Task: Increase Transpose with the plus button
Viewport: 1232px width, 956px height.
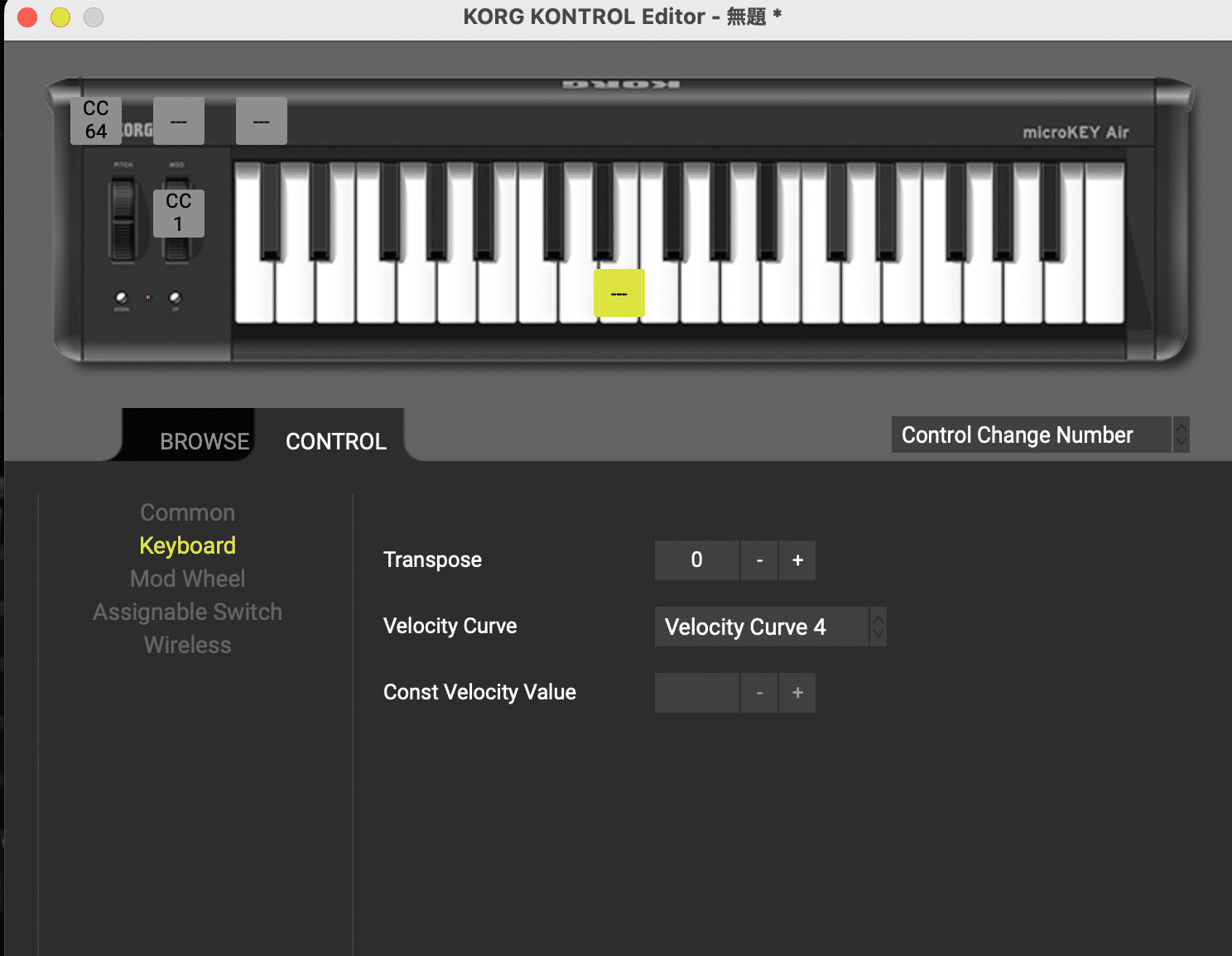Action: click(797, 560)
